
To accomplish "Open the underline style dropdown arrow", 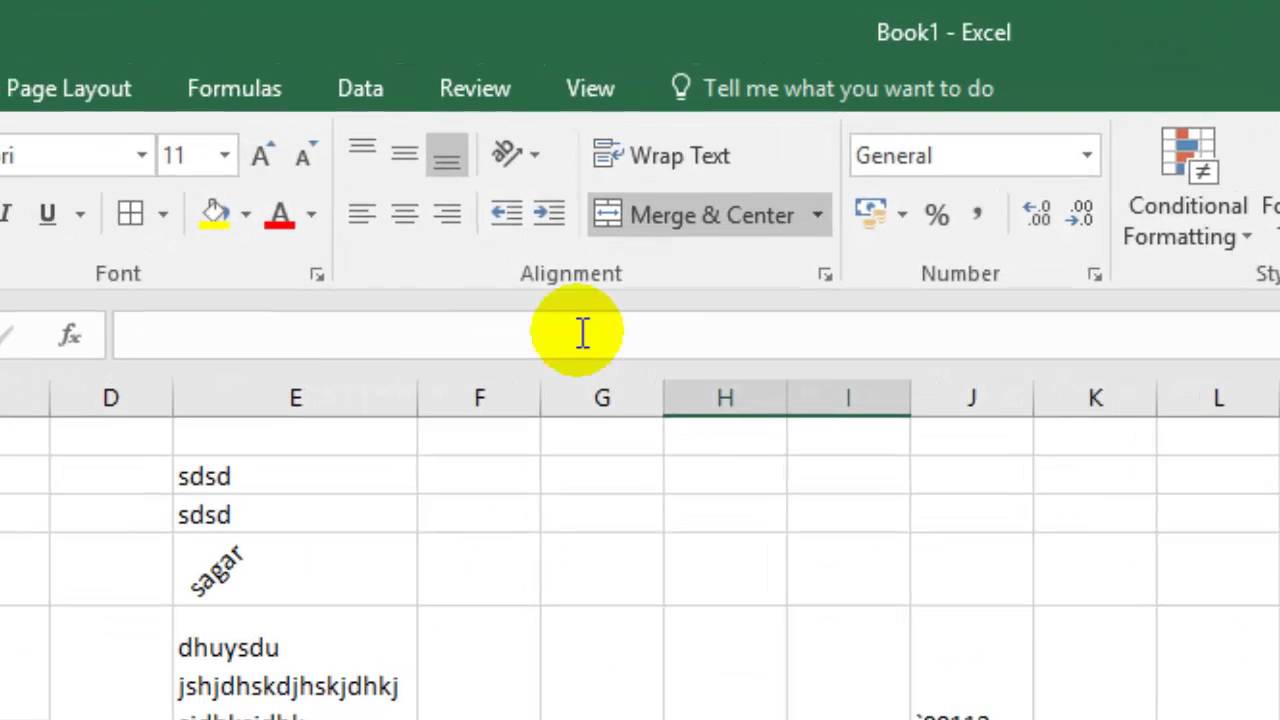I will 80,214.
